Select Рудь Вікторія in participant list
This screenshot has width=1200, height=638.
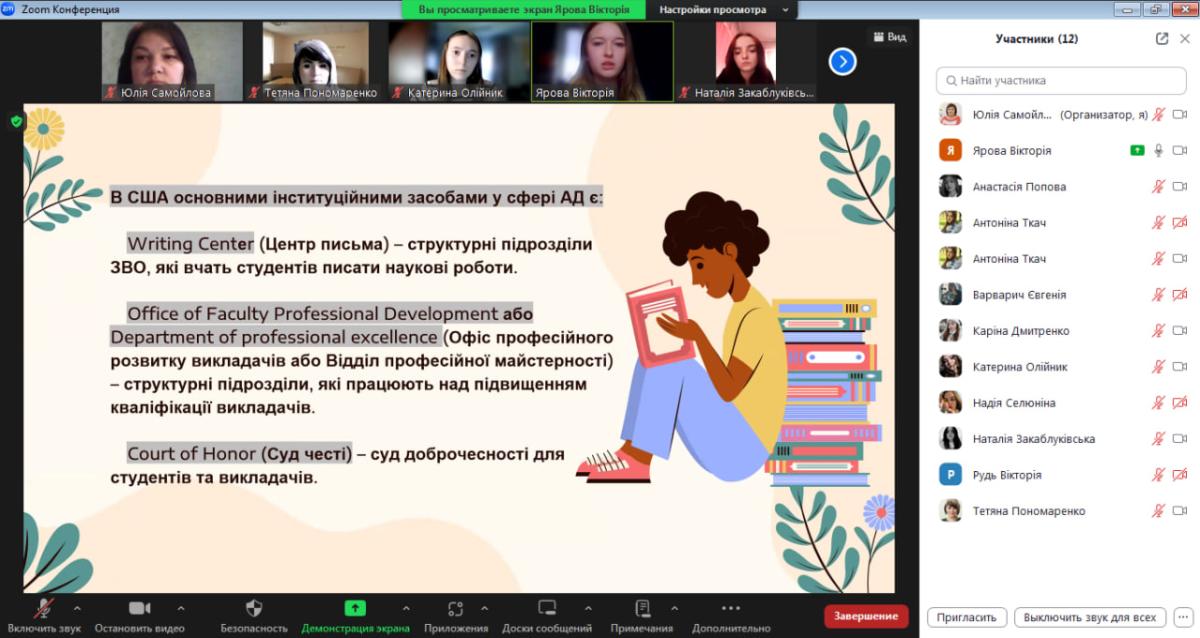tap(1060, 474)
